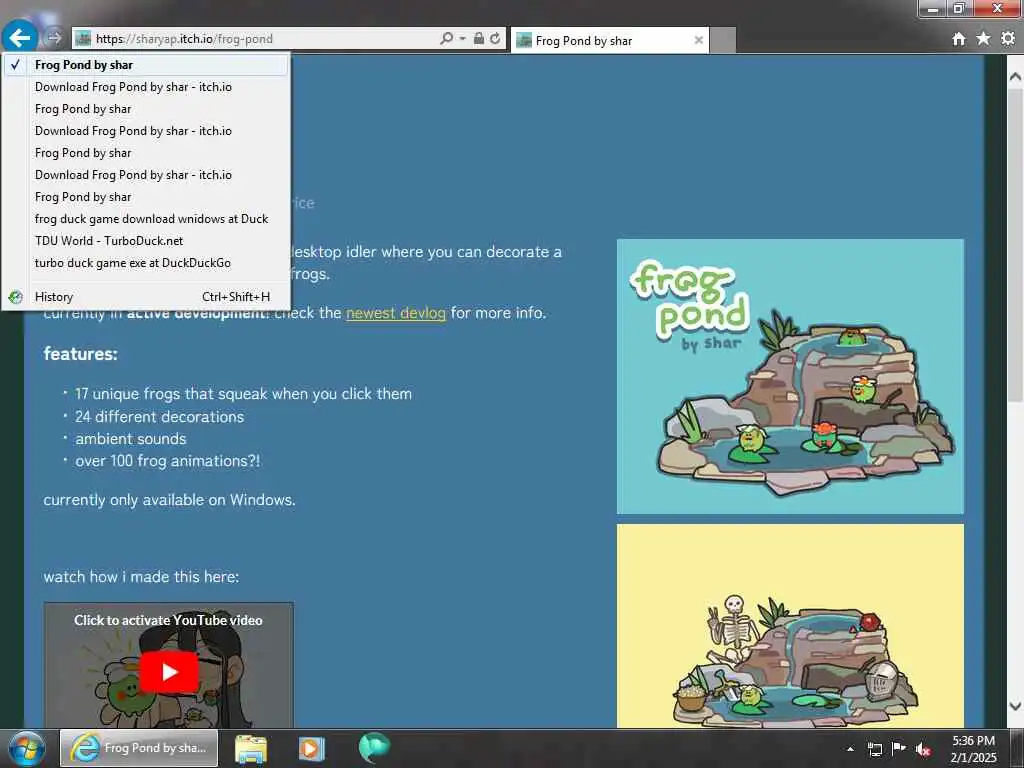Viewport: 1024px width, 768px height.
Task: Click the '17 unique frogs that squeak' text
Action: pos(243,394)
